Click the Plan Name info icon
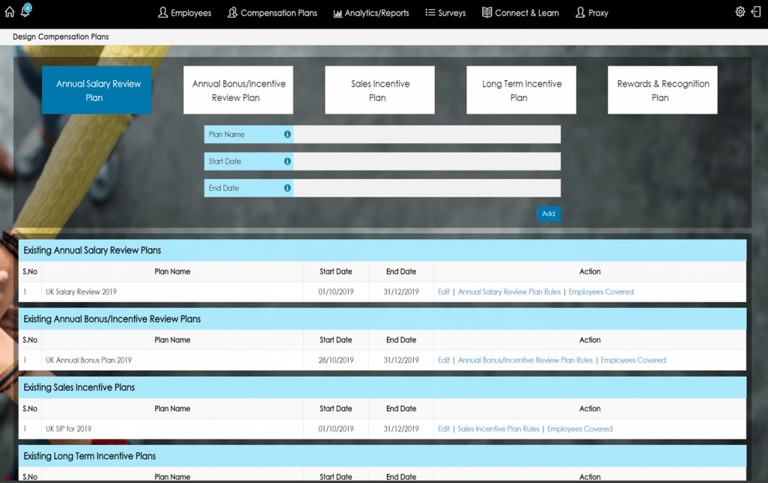The image size is (768, 483). [287, 134]
